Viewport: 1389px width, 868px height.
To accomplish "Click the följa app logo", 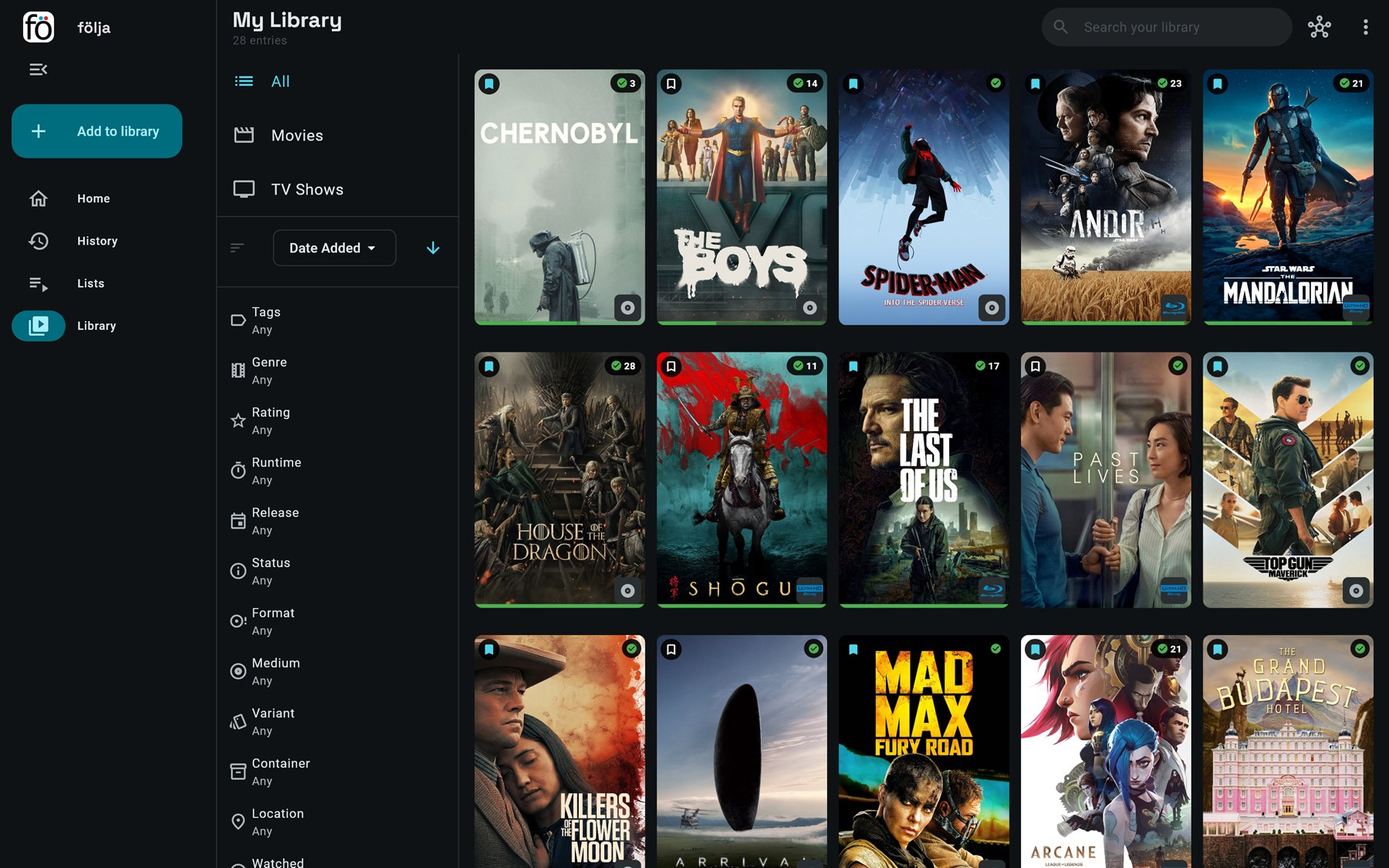I will (x=39, y=27).
